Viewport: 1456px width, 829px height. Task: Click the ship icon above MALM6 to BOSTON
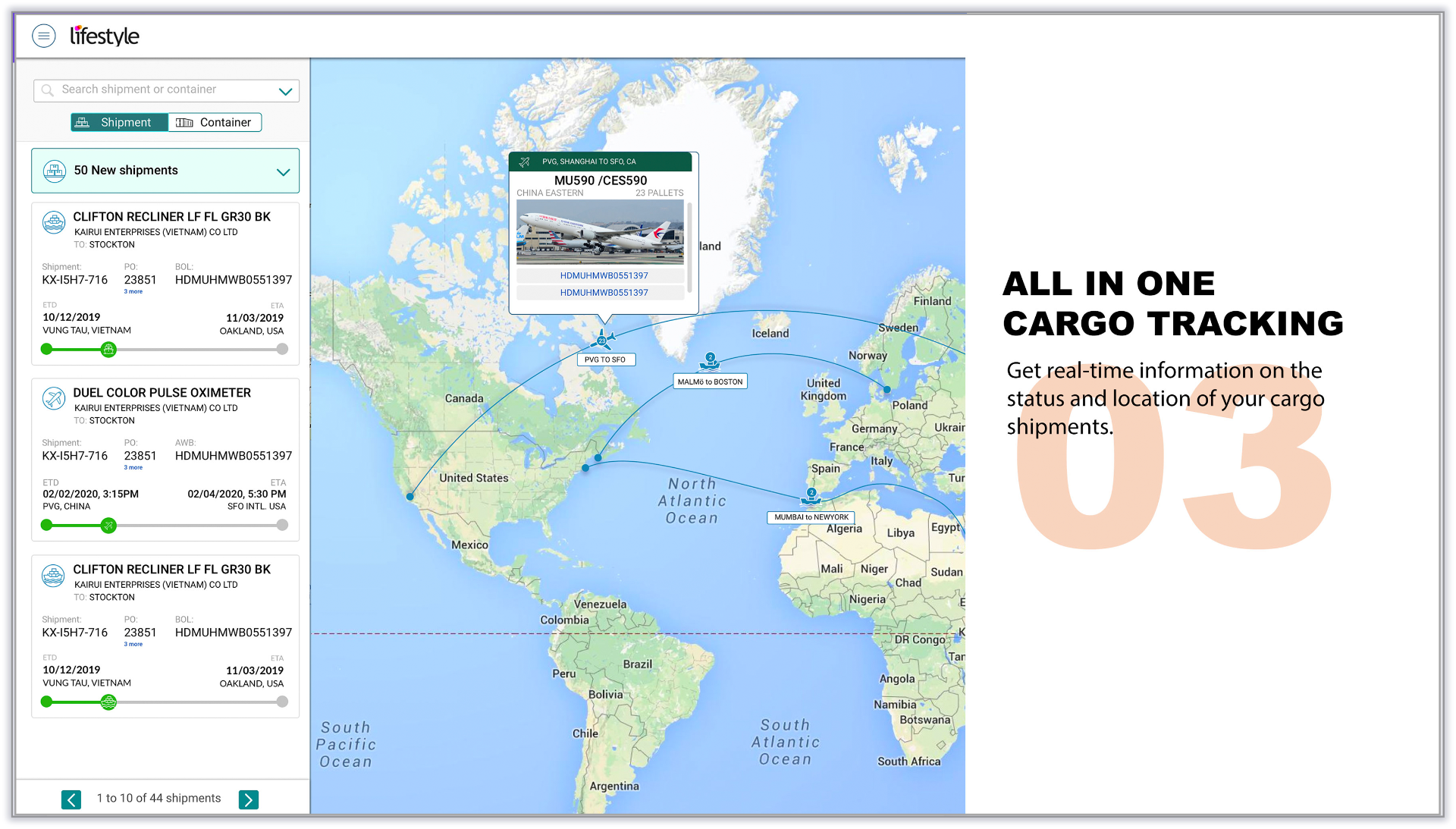710,361
